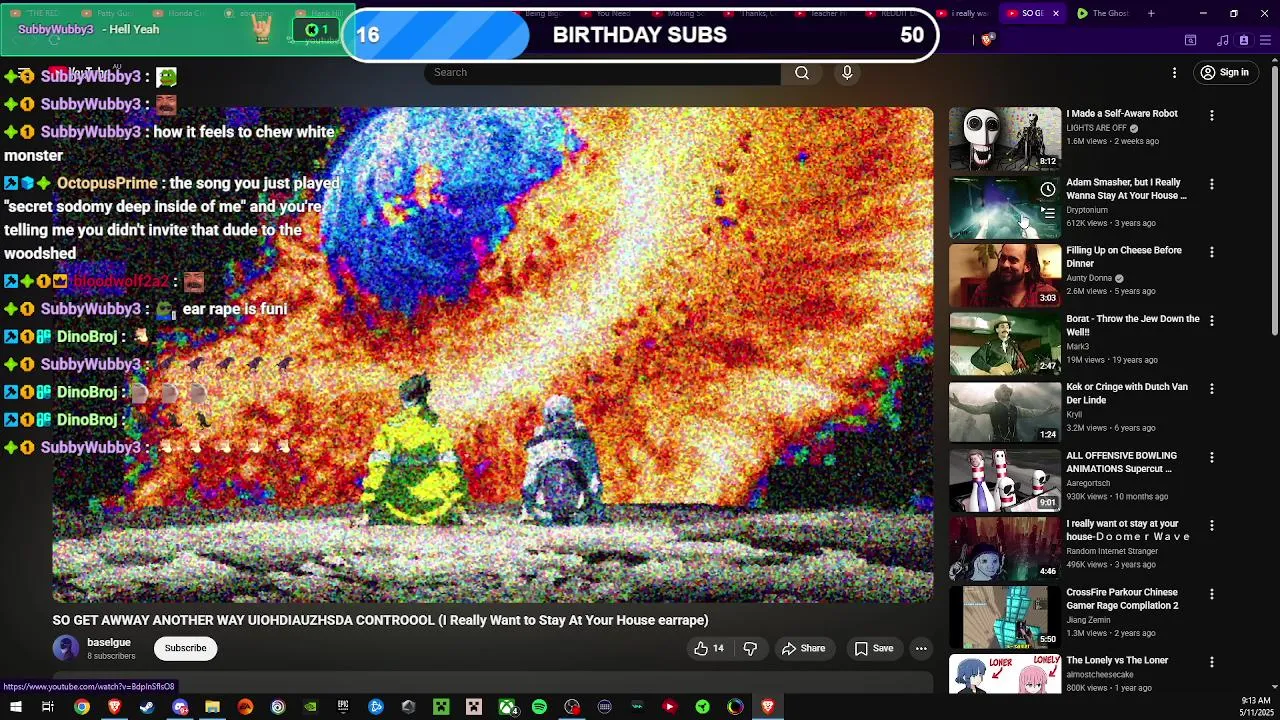Viewport: 1280px width, 720px height.
Task: Open Brave profile icon in toolbar
Action: [x=1243, y=40]
